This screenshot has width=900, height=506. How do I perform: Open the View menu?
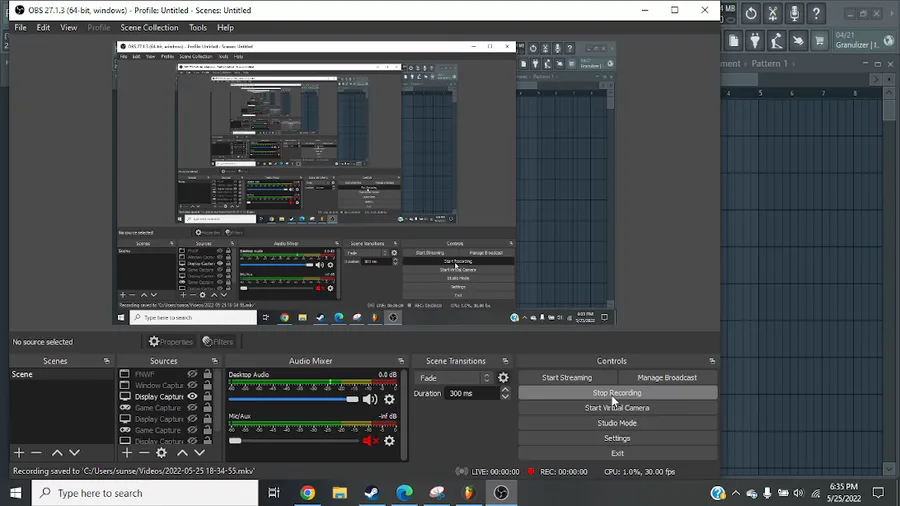click(x=68, y=28)
